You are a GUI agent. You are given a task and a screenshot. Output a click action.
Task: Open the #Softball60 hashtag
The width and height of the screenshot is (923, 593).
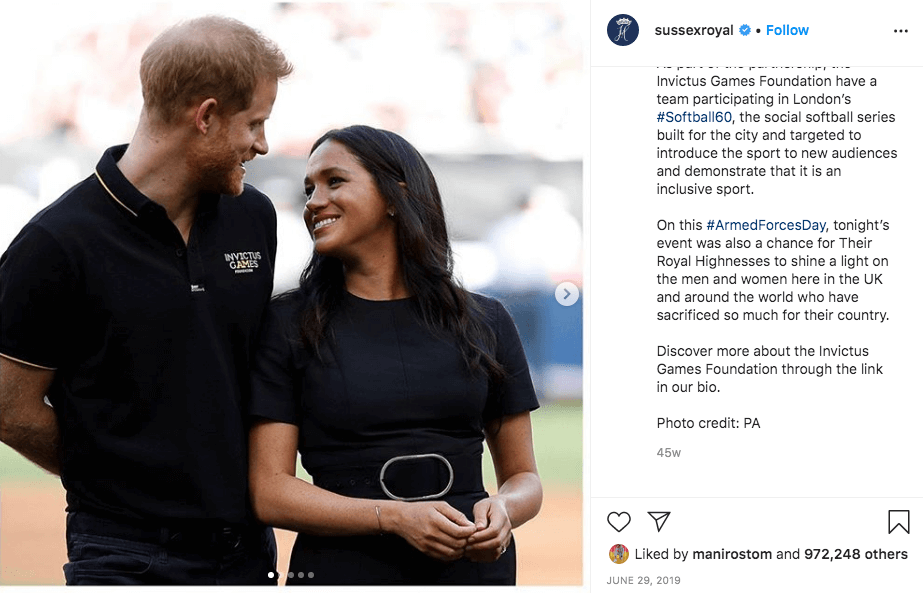point(694,117)
